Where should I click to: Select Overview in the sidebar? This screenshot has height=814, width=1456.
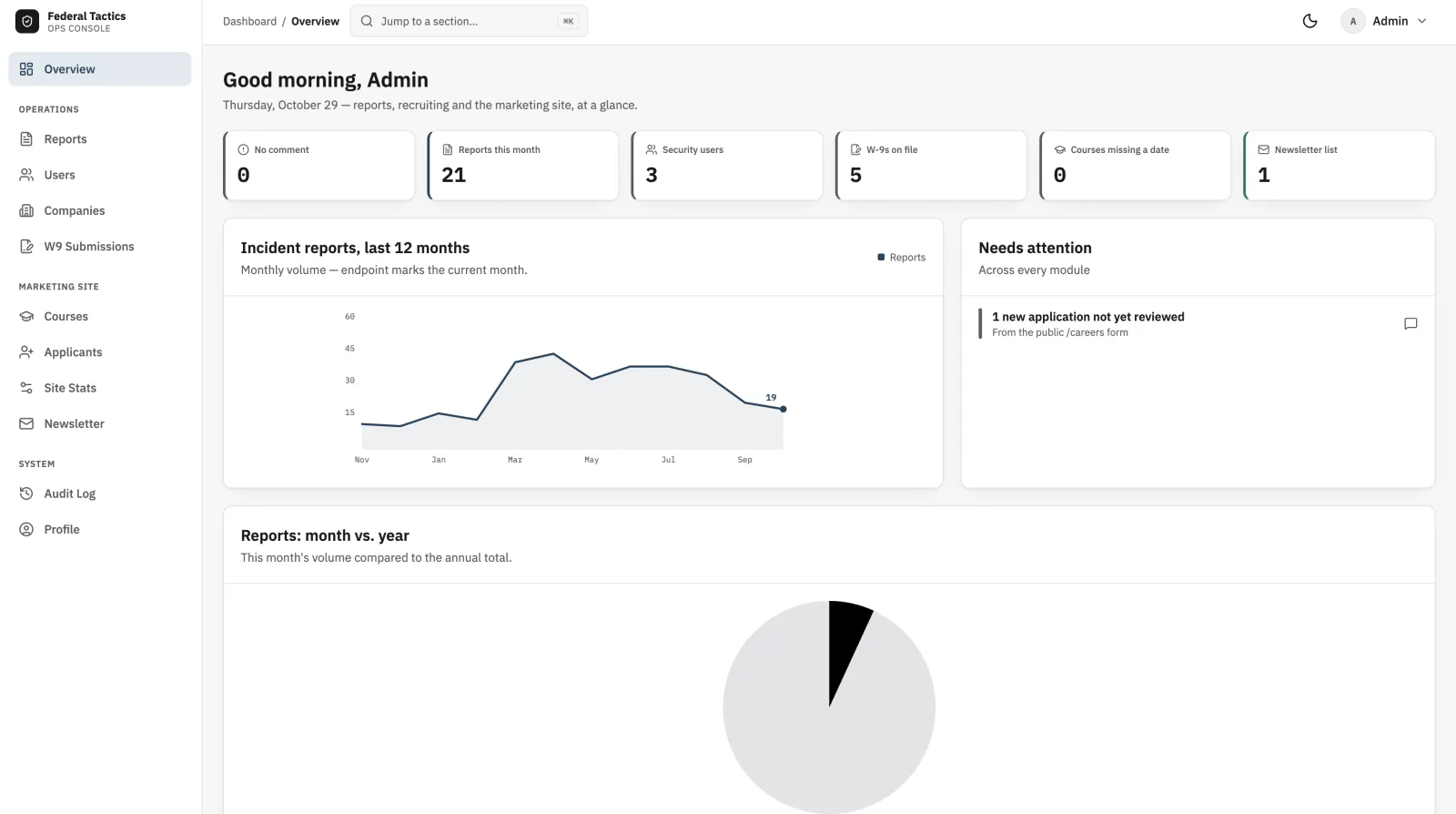click(100, 69)
